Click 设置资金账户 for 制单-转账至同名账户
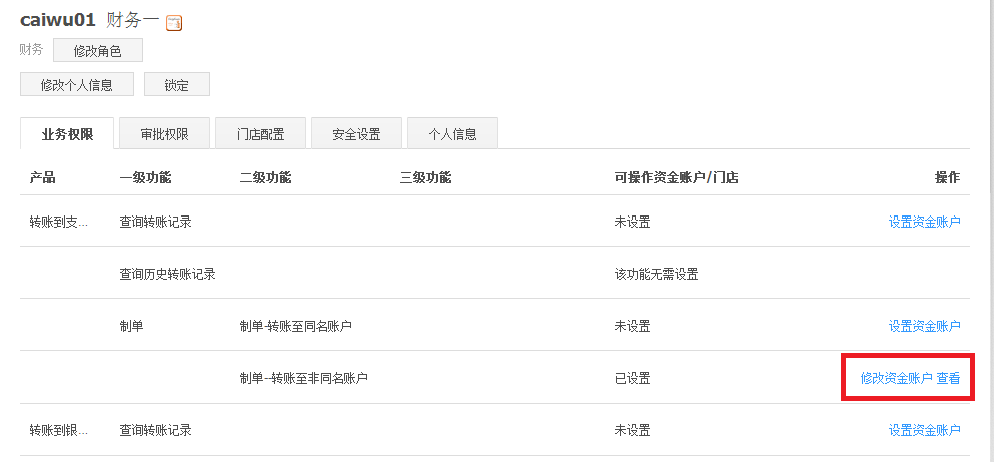 (x=924, y=326)
